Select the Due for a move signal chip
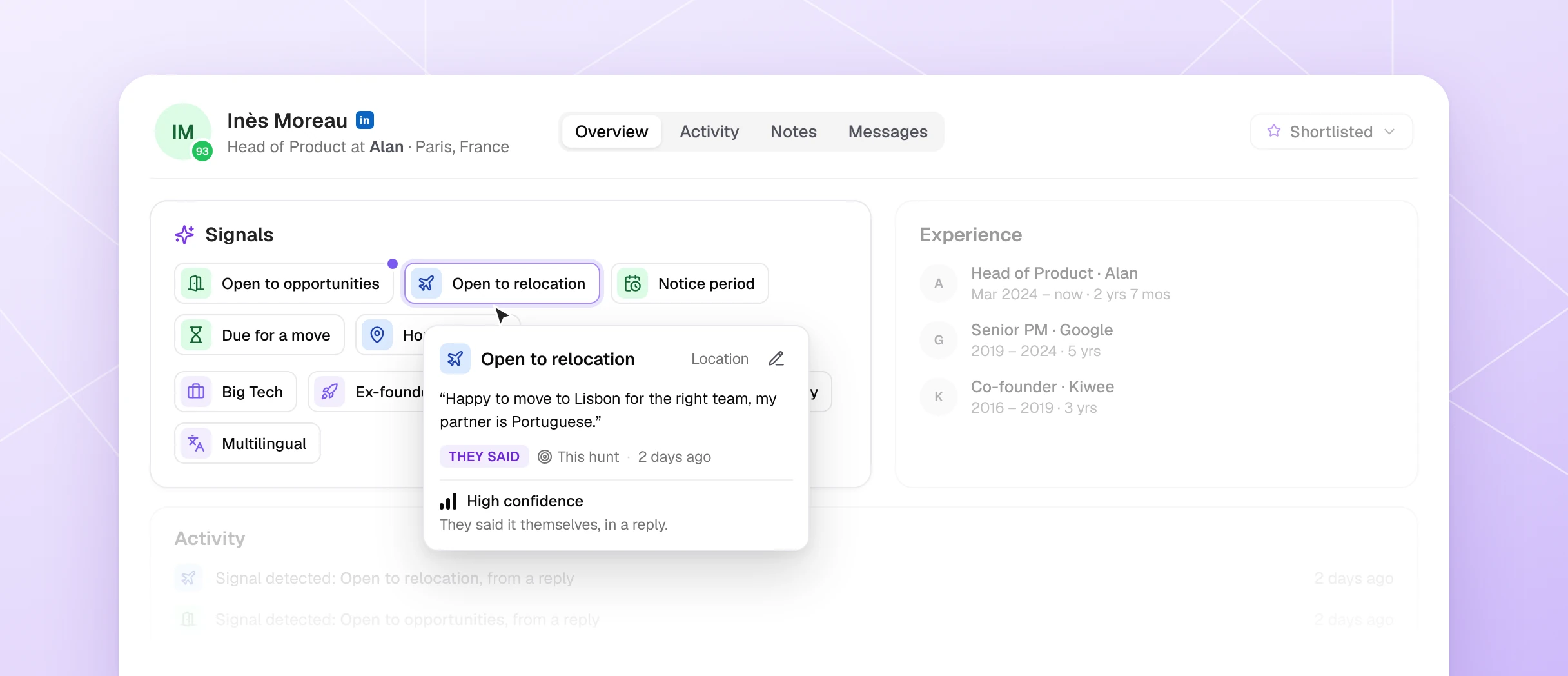Screen dimensions: 1568x676 259,335
